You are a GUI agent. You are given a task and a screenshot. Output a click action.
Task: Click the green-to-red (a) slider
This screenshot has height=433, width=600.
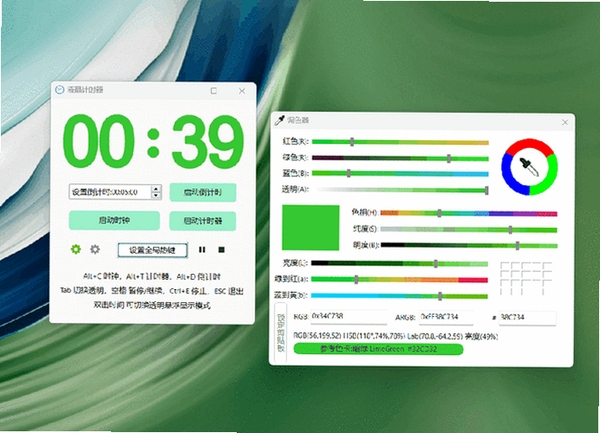(x=399, y=280)
